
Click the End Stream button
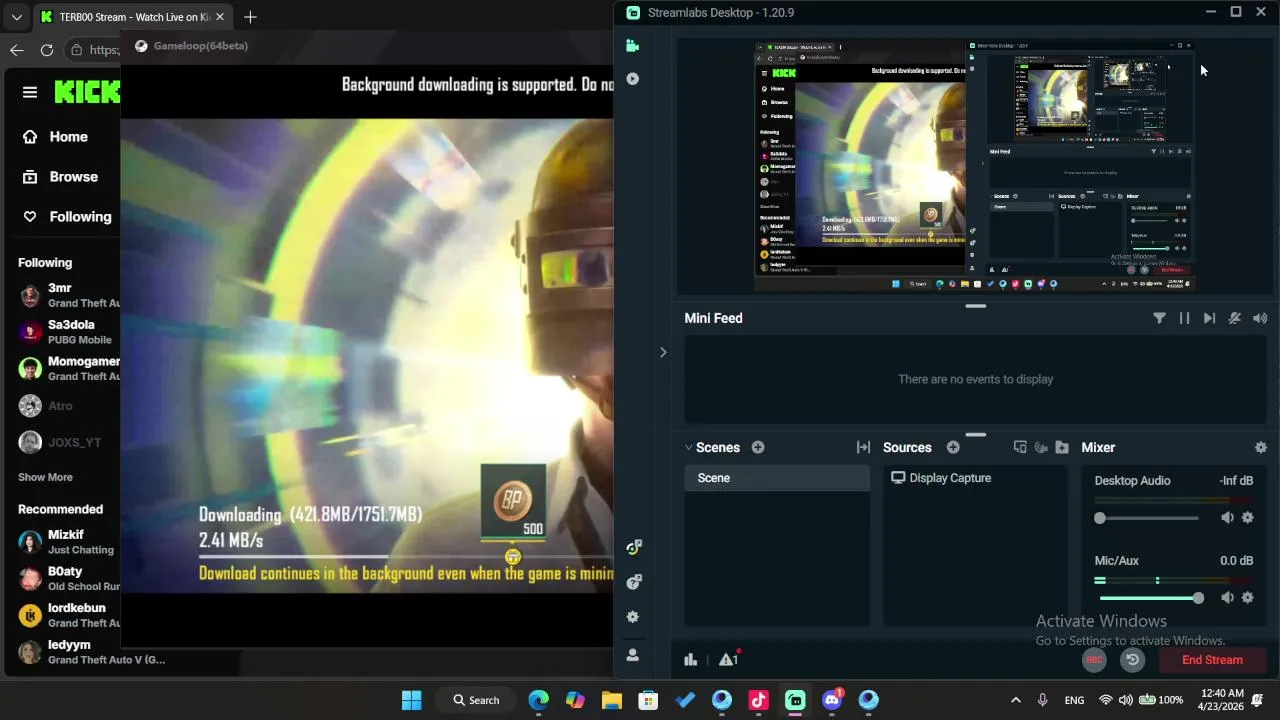coord(1212,660)
